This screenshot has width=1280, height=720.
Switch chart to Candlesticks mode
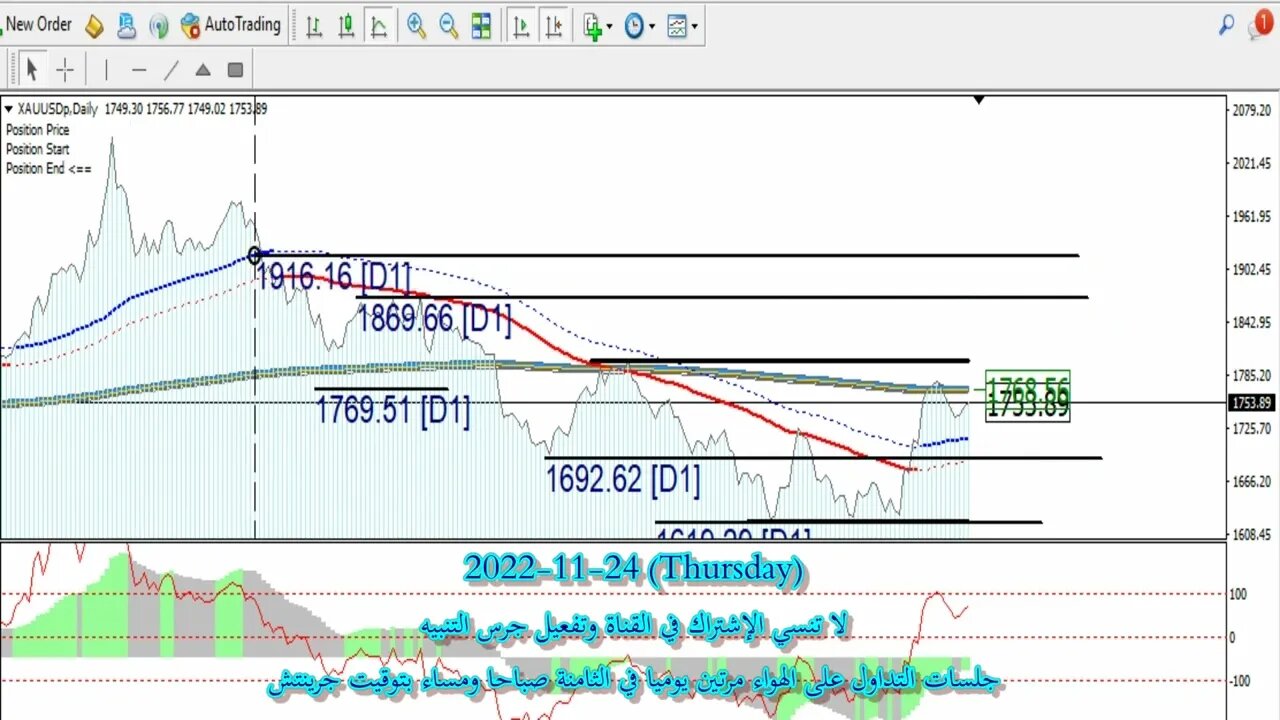click(x=346, y=27)
